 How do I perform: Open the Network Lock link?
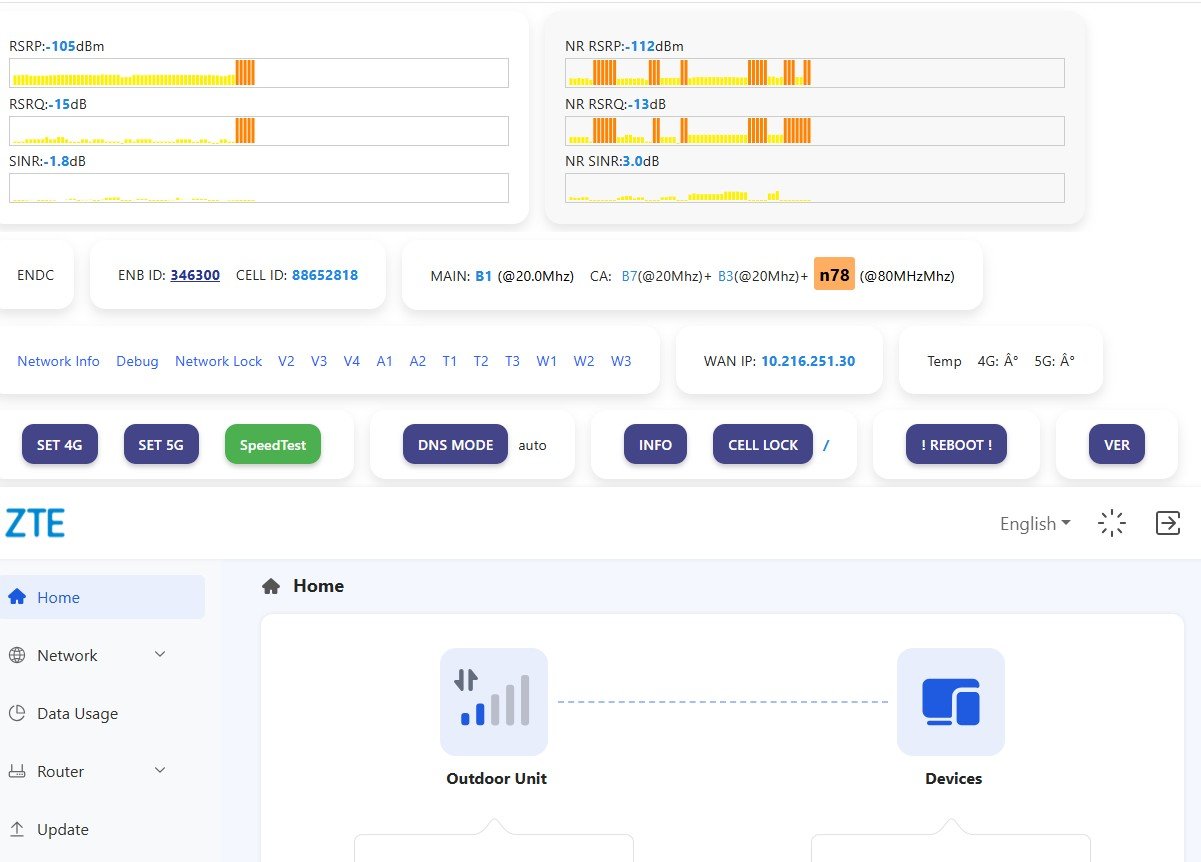218,361
